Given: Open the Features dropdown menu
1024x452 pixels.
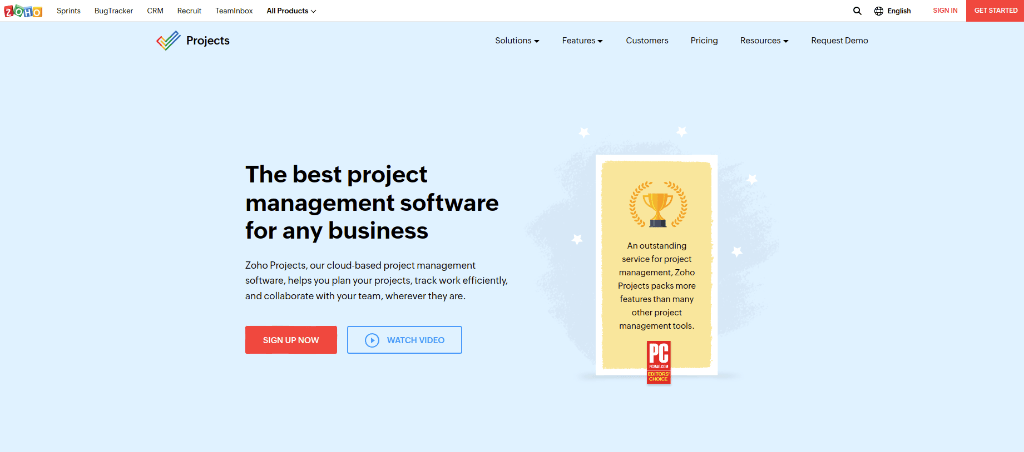Looking at the screenshot, I should [x=583, y=40].
